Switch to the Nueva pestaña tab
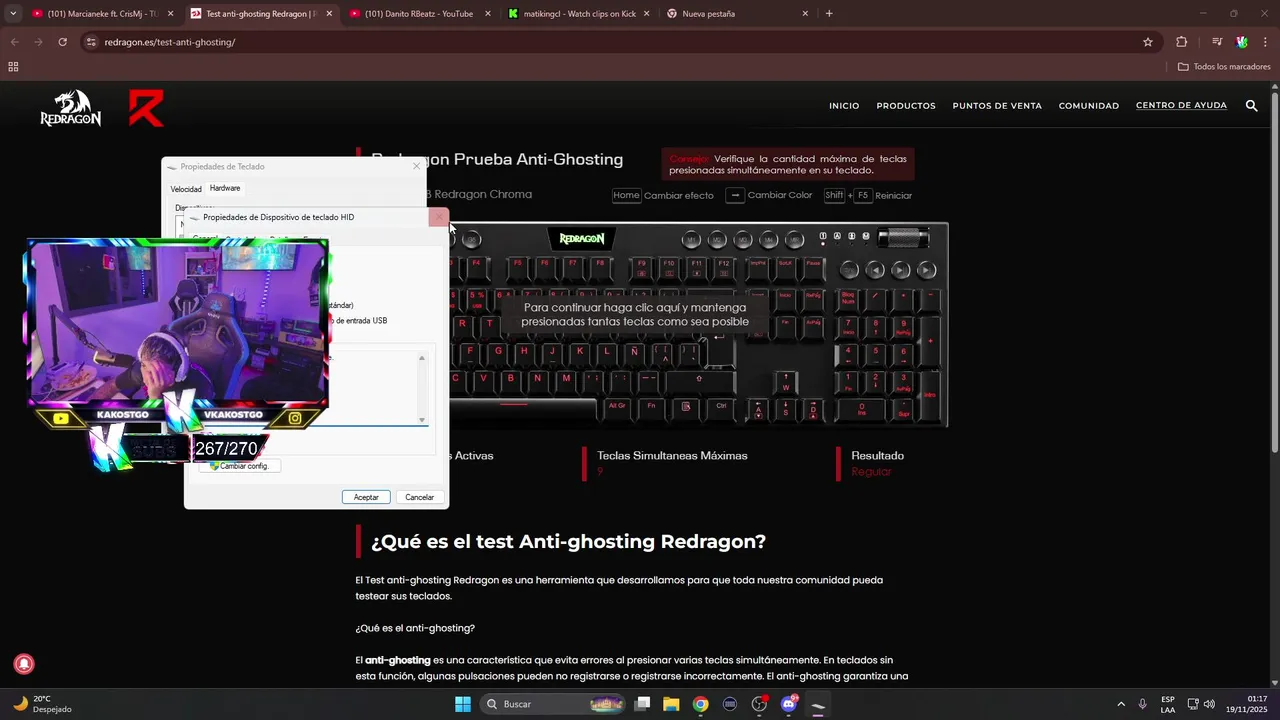Image resolution: width=1280 pixels, height=720 pixels. pyautogui.click(x=736, y=14)
